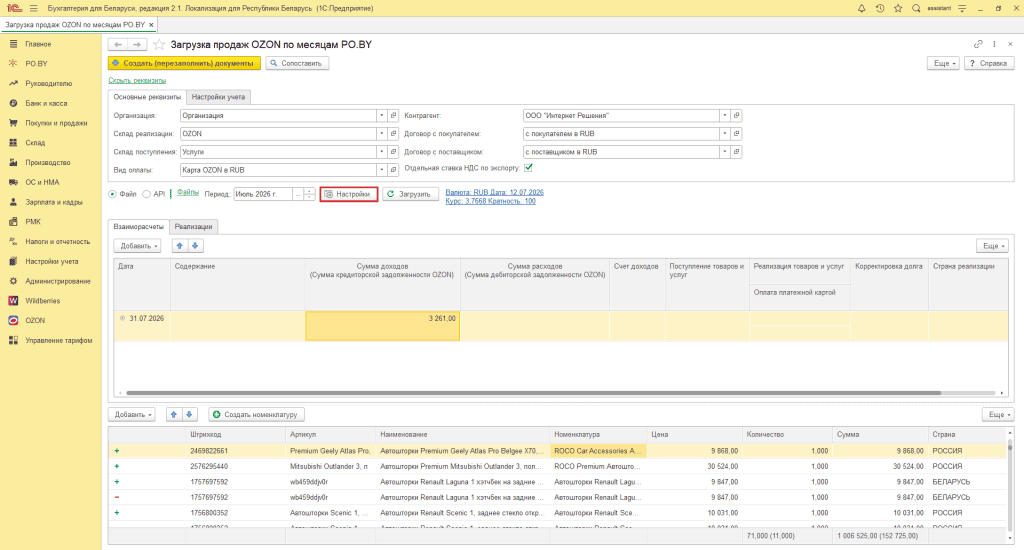Expand the Контрагент dropdown

point(724,116)
